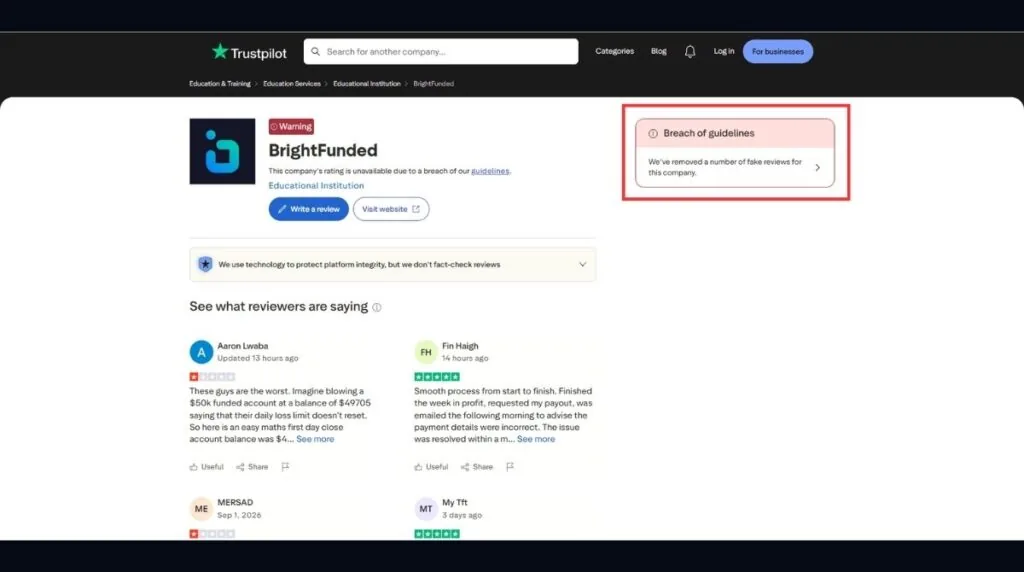The height and width of the screenshot is (572, 1024).
Task: Click My Tft's five-star rating
Action: (x=437, y=533)
